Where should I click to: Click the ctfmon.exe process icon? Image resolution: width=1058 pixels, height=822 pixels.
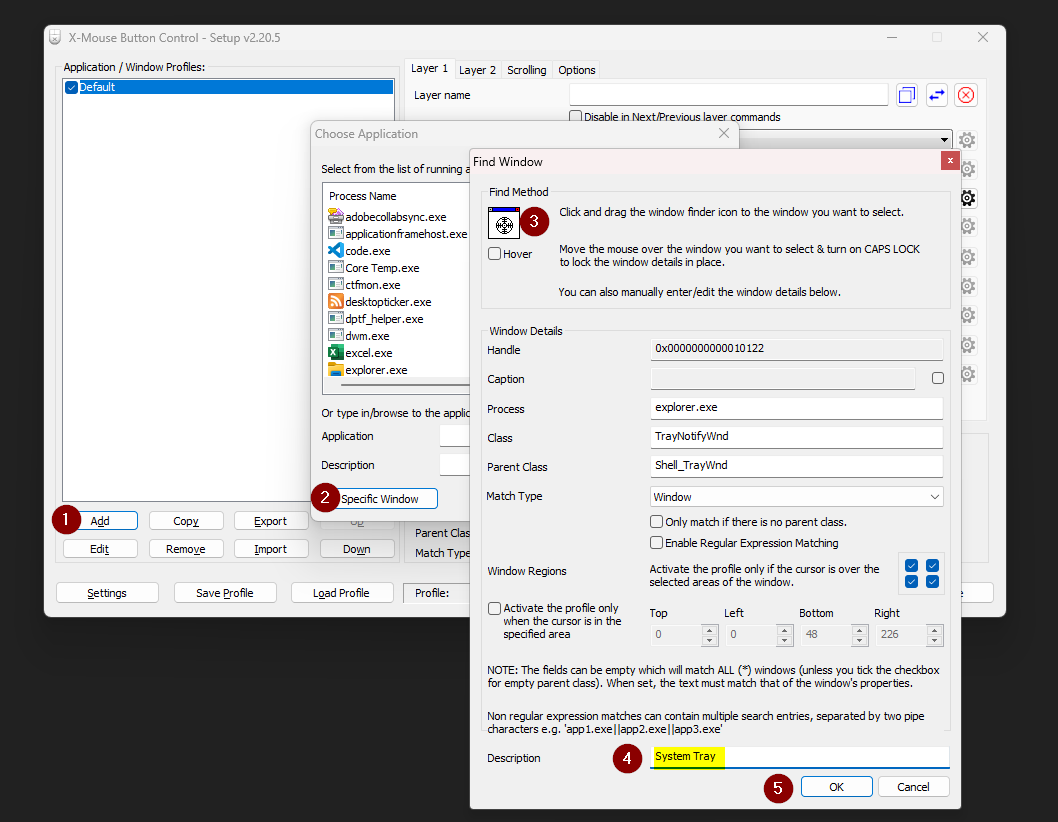335,284
